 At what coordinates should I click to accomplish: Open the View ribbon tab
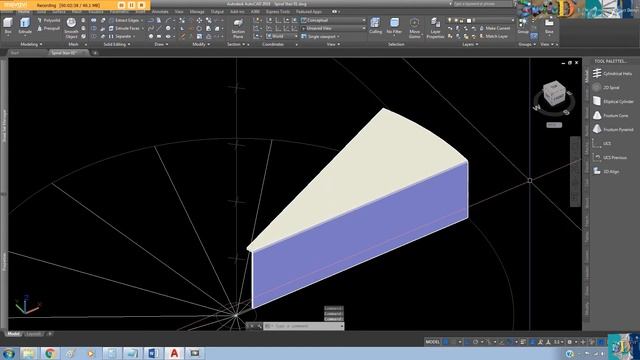[x=179, y=12]
